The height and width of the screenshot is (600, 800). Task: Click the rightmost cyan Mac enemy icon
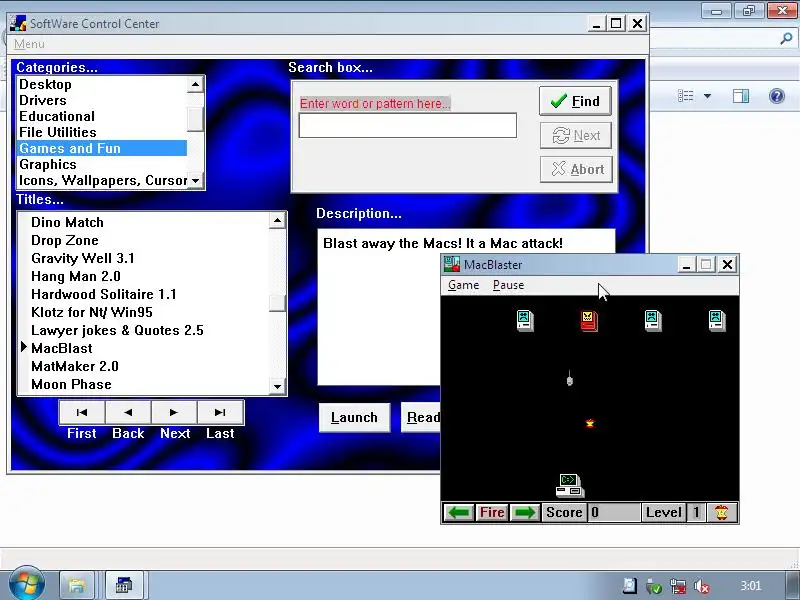coord(717,321)
